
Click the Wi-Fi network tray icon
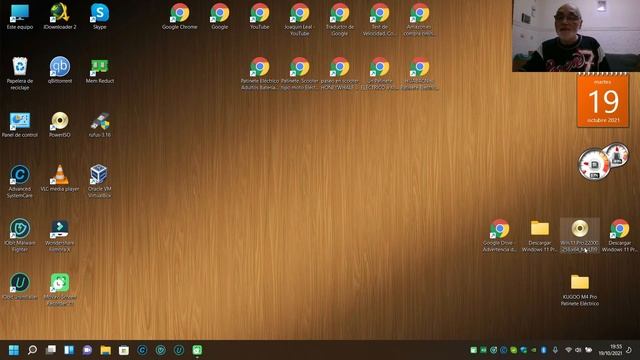click(568, 350)
